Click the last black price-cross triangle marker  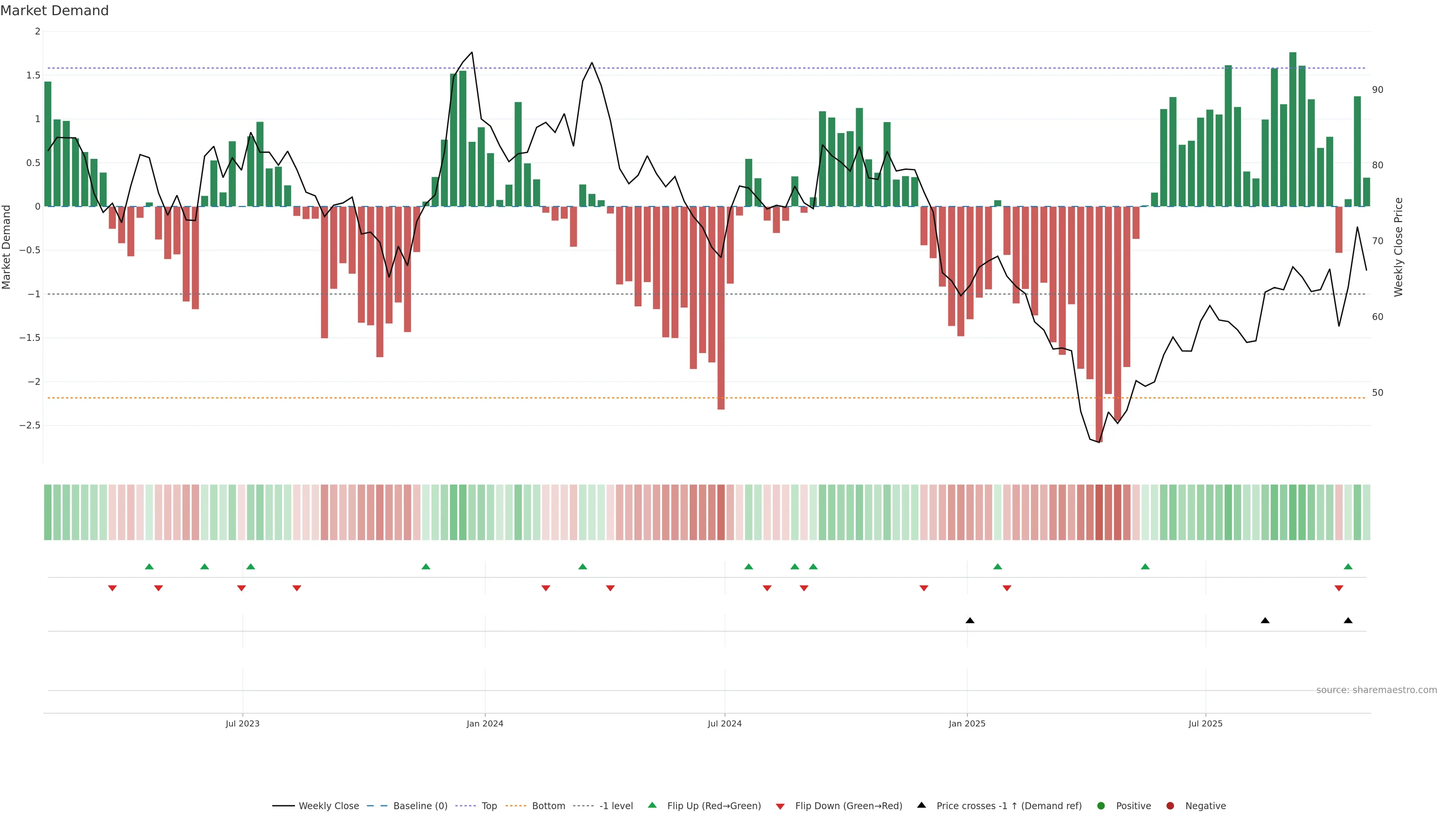click(x=1348, y=621)
